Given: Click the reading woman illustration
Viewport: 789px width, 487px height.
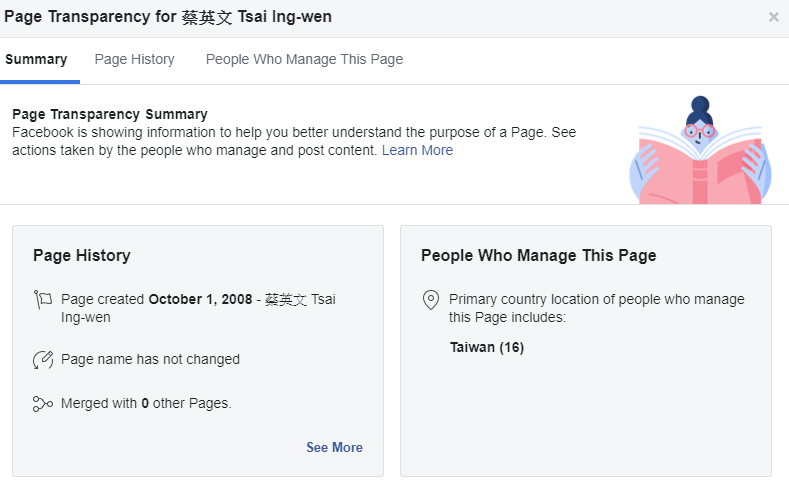Looking at the screenshot, I should [x=700, y=150].
